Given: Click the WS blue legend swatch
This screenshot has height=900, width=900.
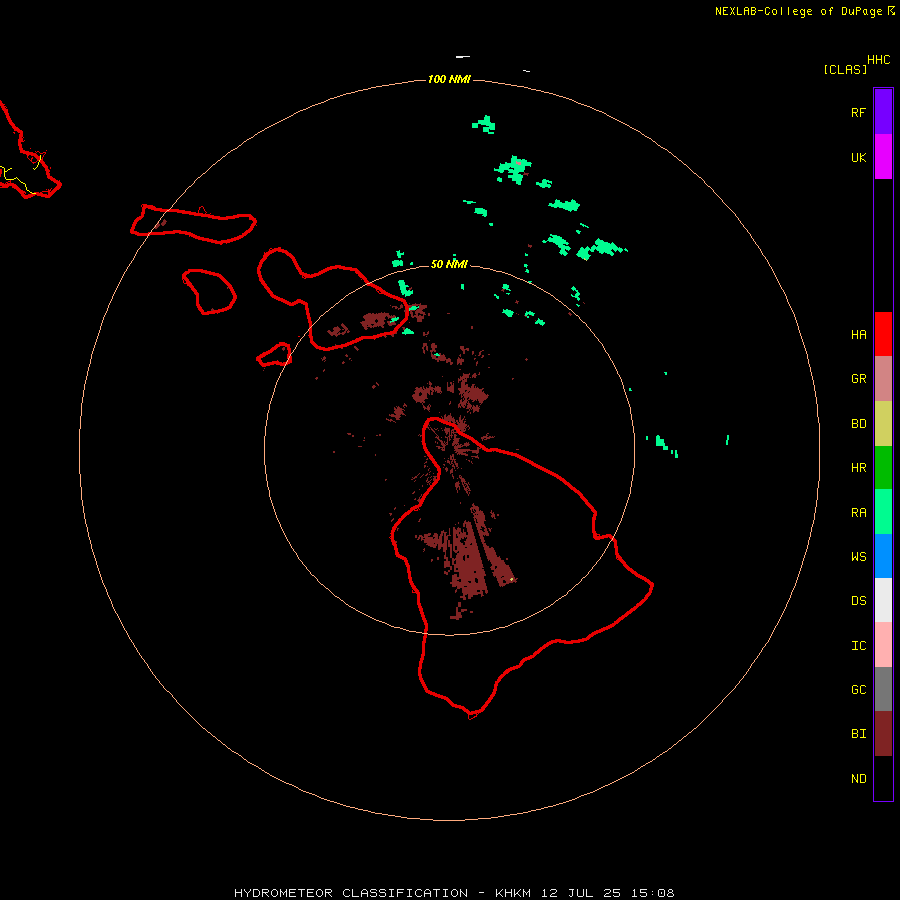Looking at the screenshot, I should point(883,556).
